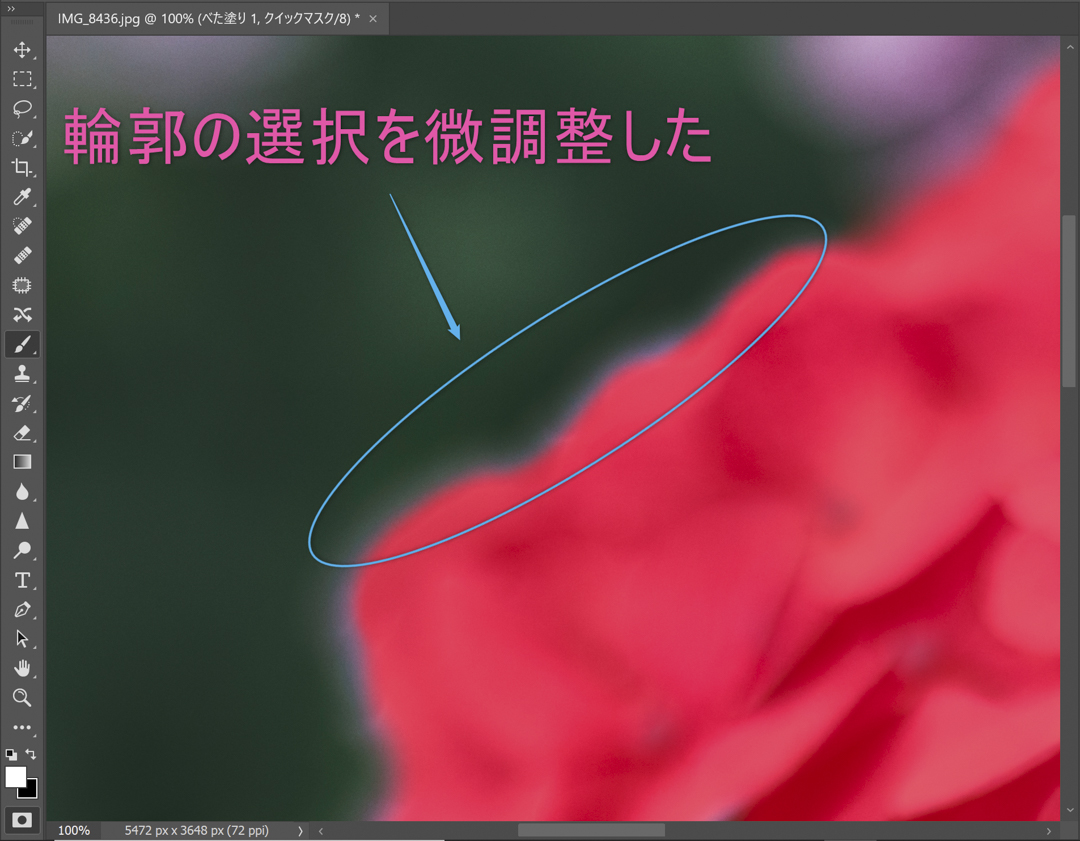This screenshot has height=841, width=1080.
Task: Select the Horizontal Type tool
Action: pyautogui.click(x=22, y=580)
